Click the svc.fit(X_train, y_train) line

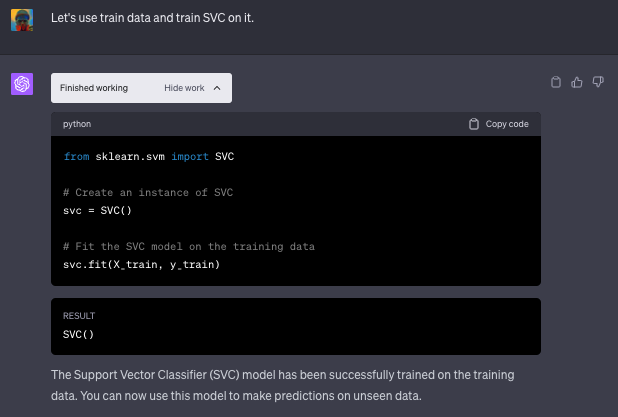click(140, 264)
